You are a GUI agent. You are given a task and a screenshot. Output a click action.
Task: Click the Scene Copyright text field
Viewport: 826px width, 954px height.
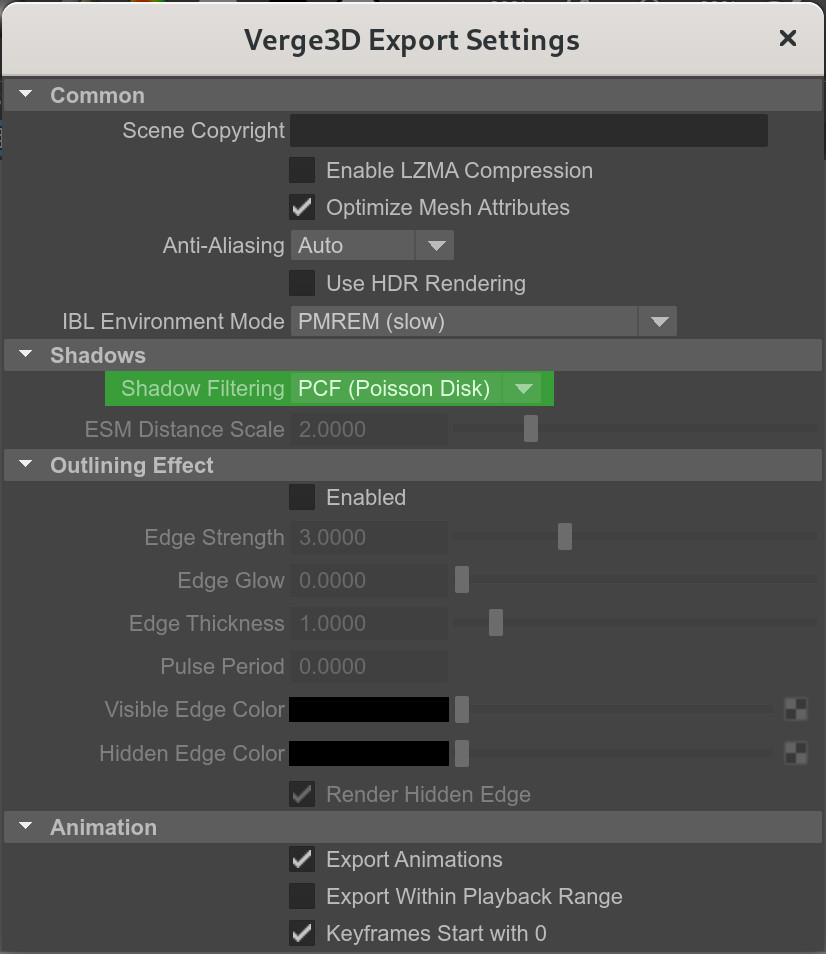coord(529,130)
